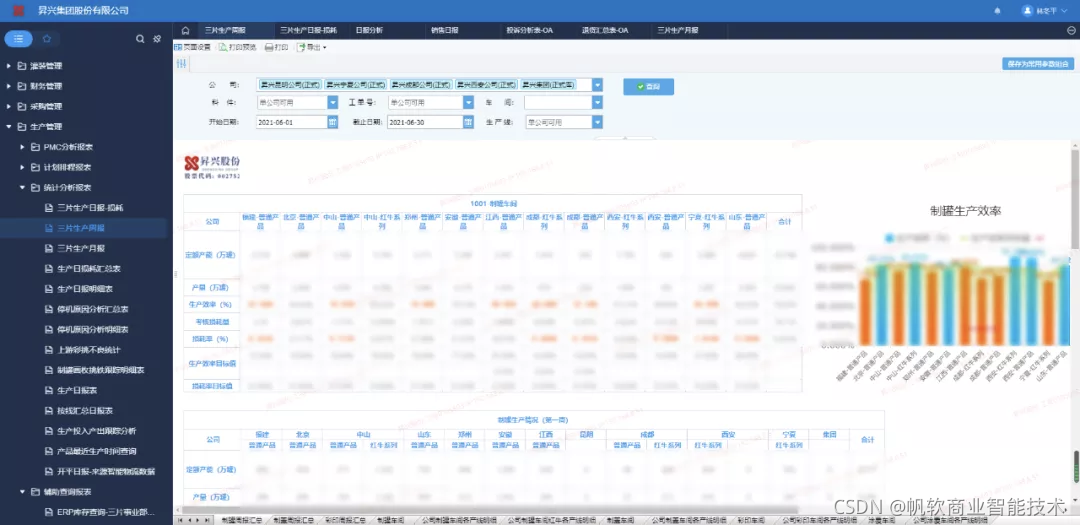1080x525 pixels.
Task: Collapse the 统计分析报表 folder
Action: [x=23, y=187]
